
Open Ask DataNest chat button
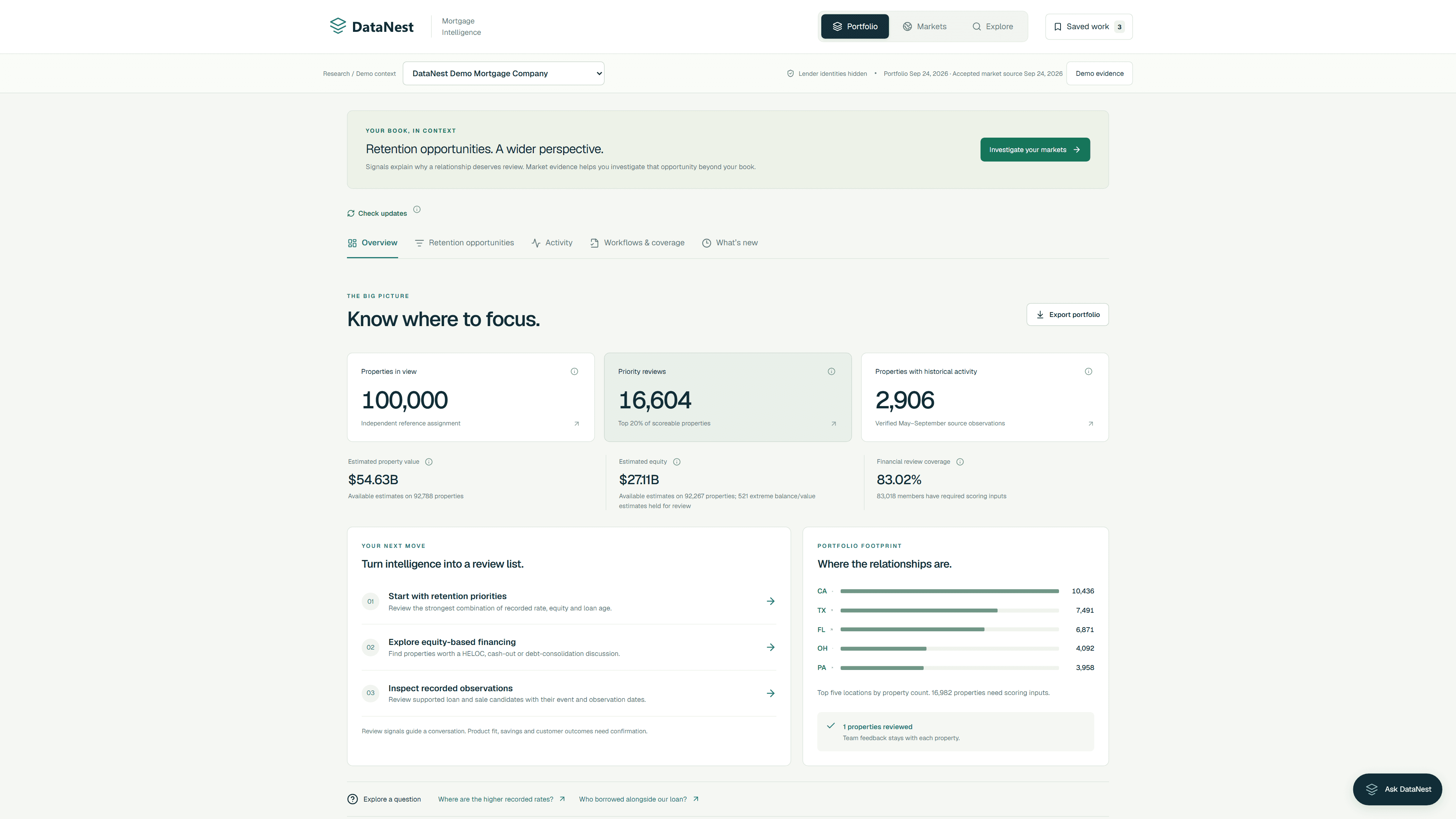[x=1397, y=789]
